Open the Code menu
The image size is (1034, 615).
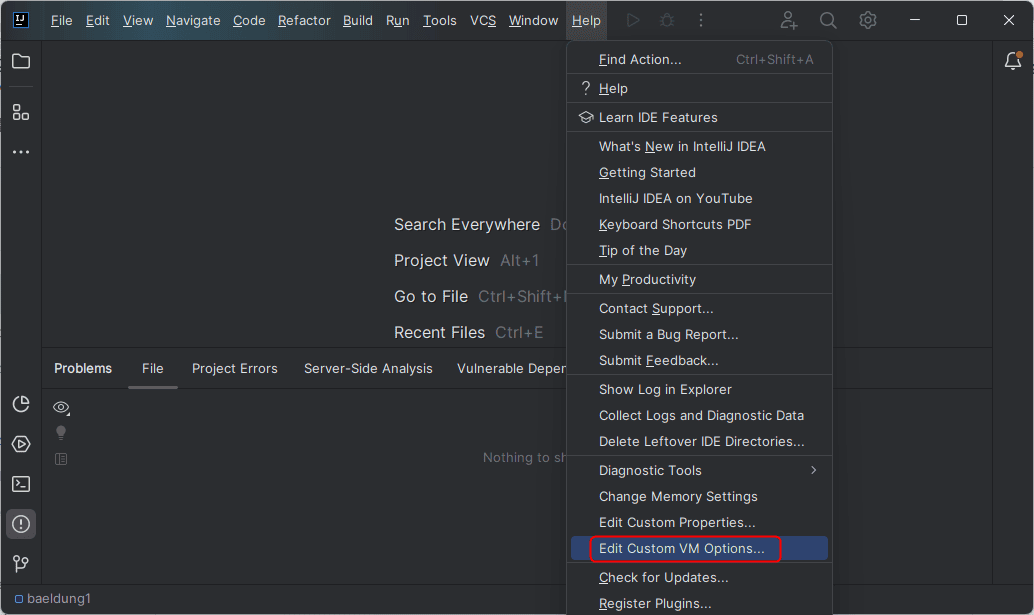pos(249,20)
